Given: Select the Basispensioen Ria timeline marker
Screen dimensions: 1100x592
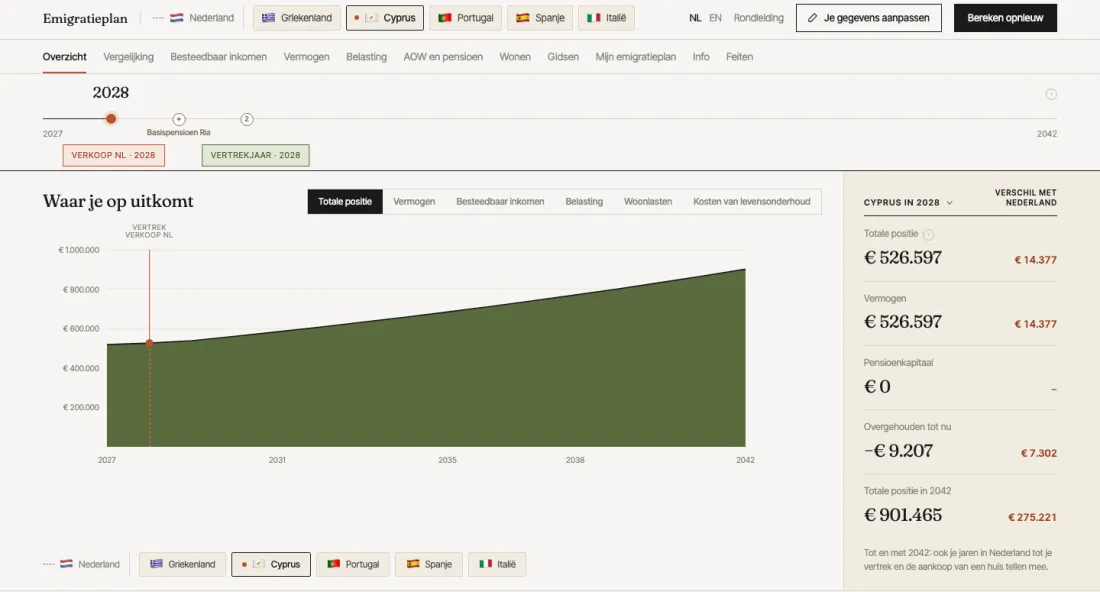Looking at the screenshot, I should tap(179, 119).
